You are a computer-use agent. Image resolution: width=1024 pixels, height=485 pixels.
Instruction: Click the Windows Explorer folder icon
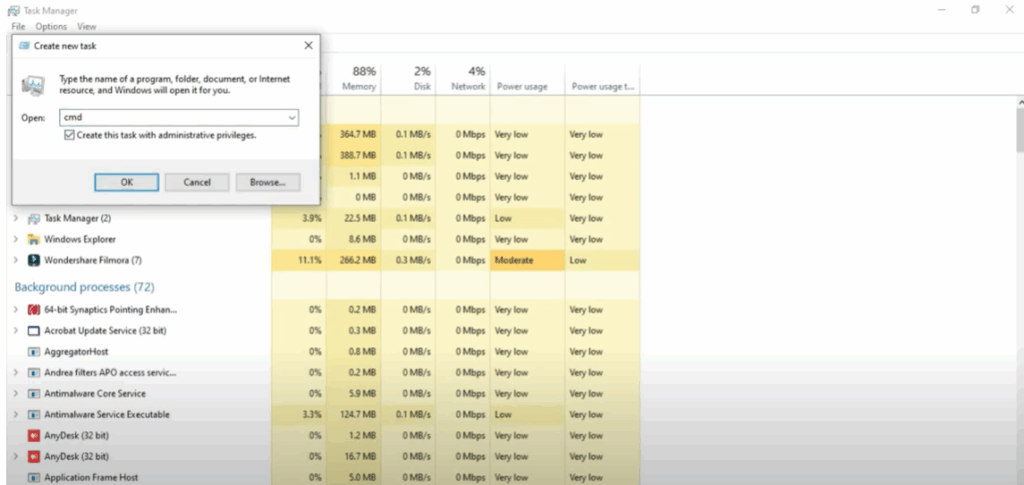click(x=34, y=240)
